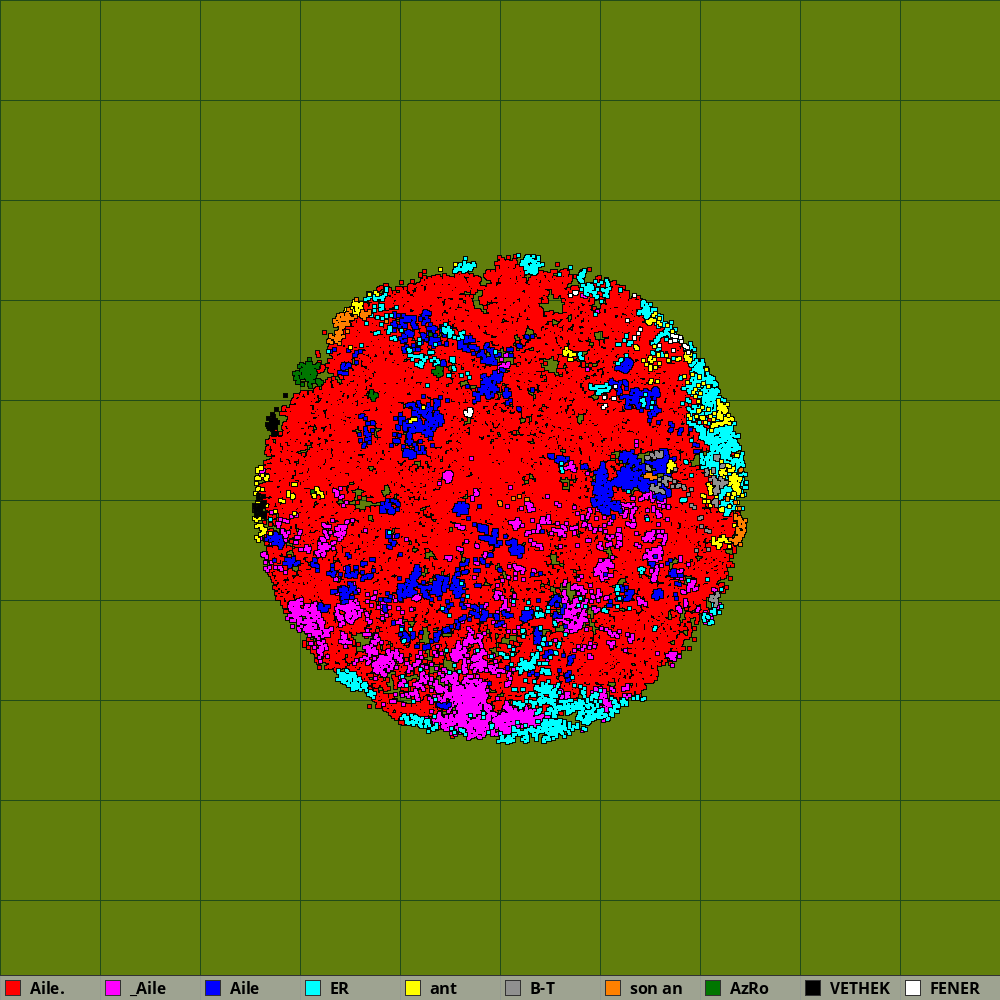Click the black VETHEK legend swatch
This screenshot has width=1000, height=1000.
tap(813, 988)
